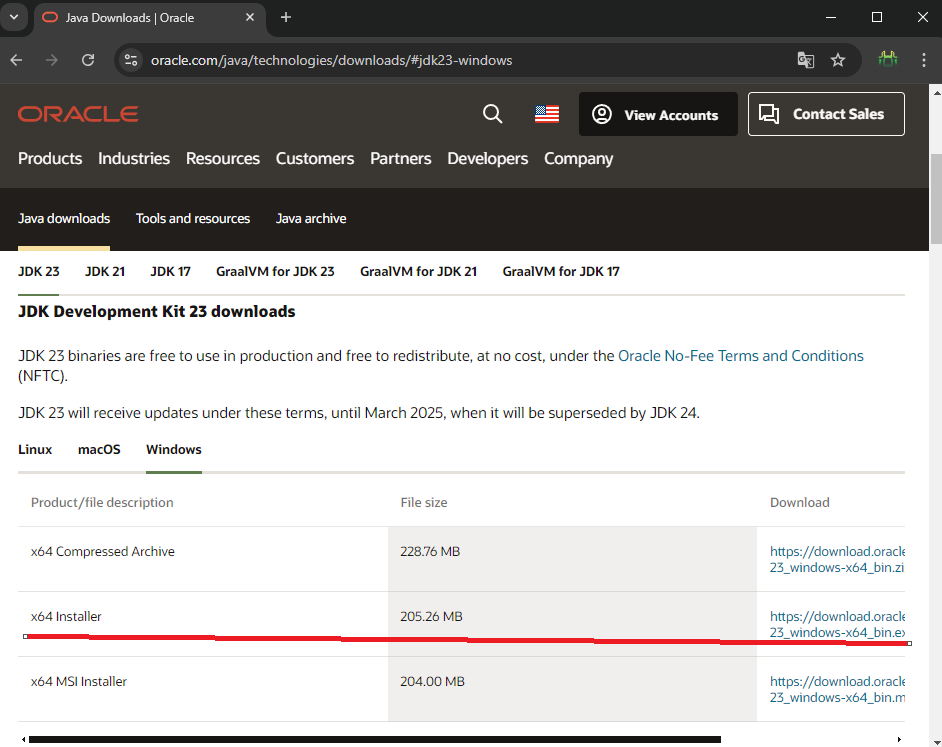Open Partners menu
Viewport: 942px width, 747px height.
(x=401, y=159)
